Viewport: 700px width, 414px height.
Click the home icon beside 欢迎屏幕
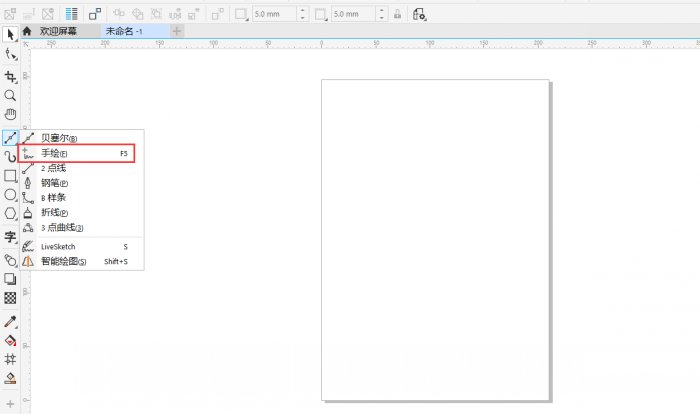[27, 31]
